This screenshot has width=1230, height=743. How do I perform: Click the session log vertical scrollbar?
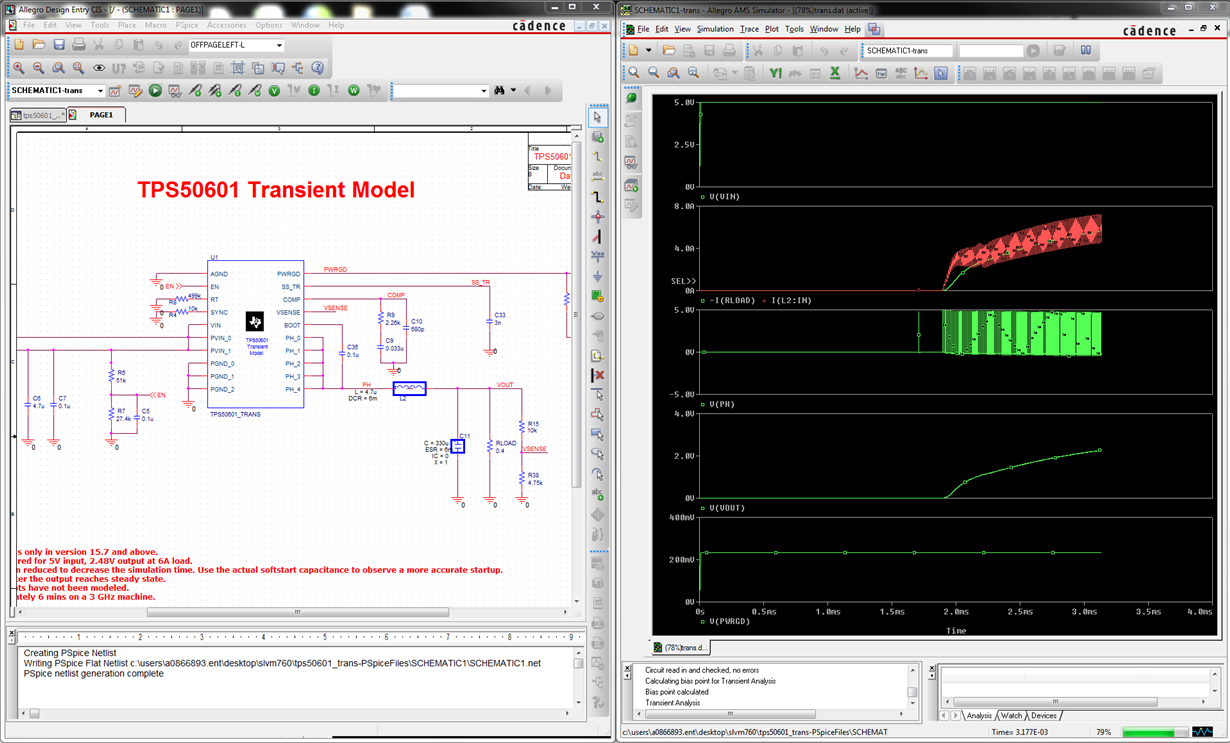(578, 663)
